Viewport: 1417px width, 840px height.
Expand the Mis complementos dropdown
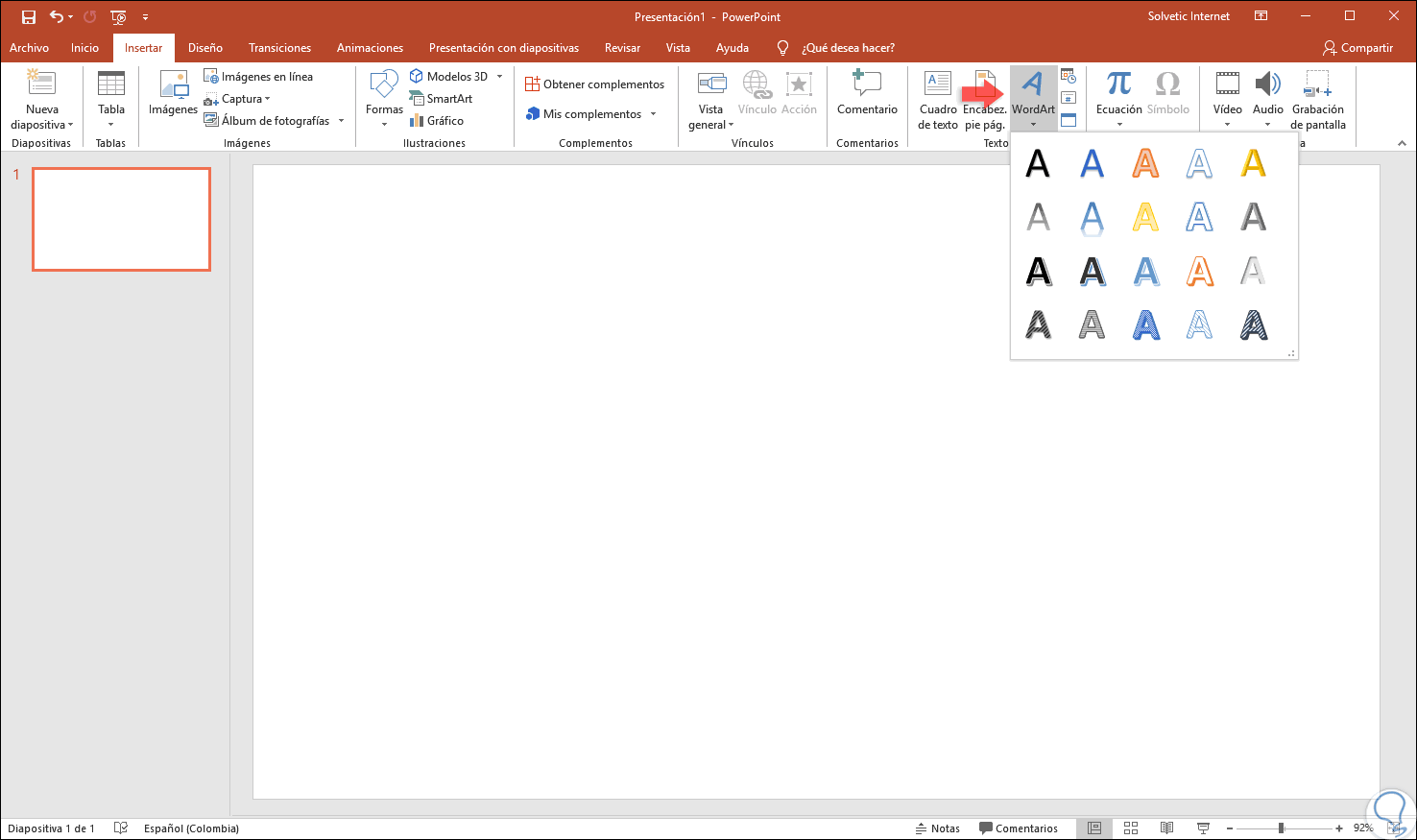pos(654,114)
